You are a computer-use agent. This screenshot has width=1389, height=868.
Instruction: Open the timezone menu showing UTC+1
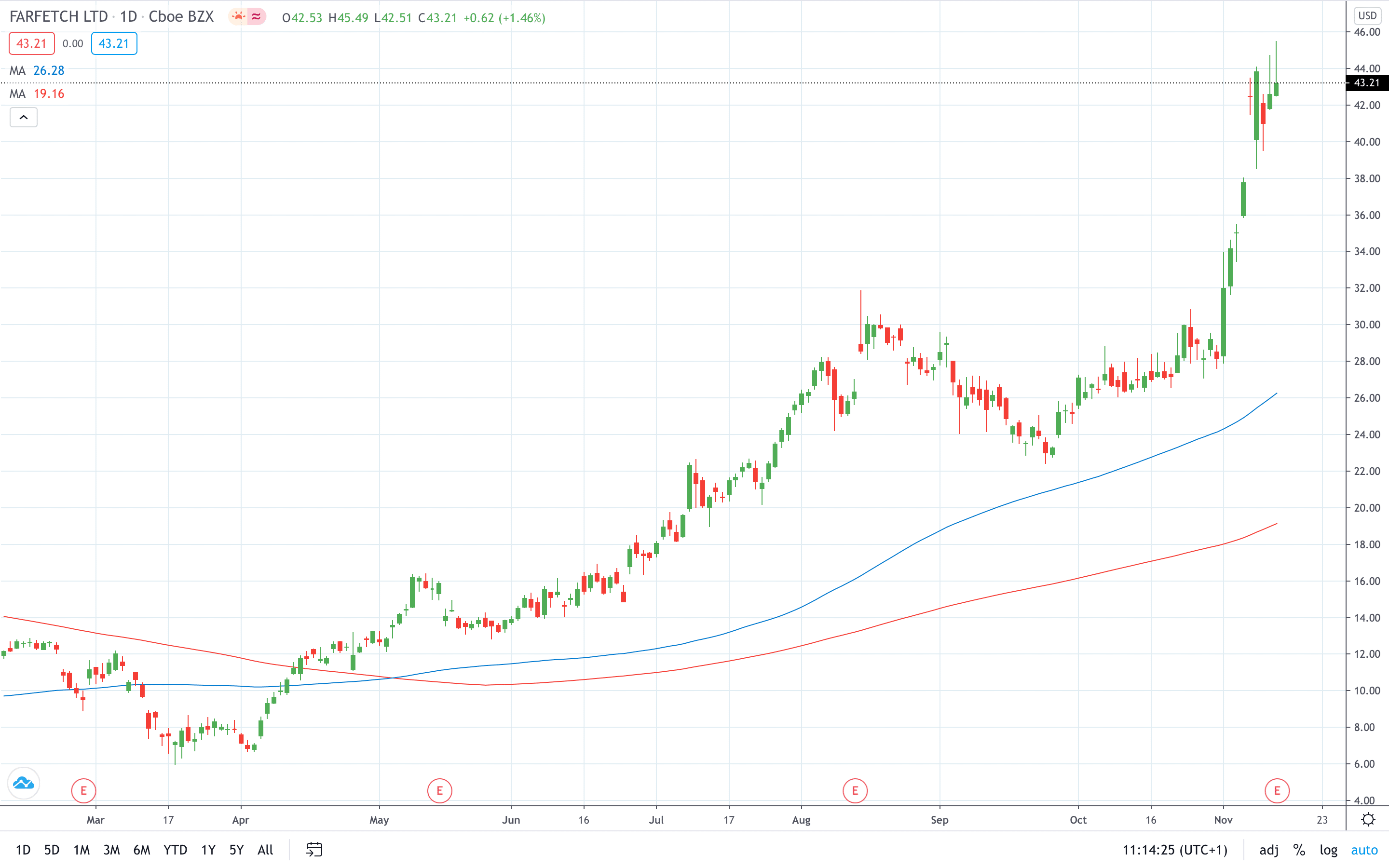pyautogui.click(x=1175, y=850)
